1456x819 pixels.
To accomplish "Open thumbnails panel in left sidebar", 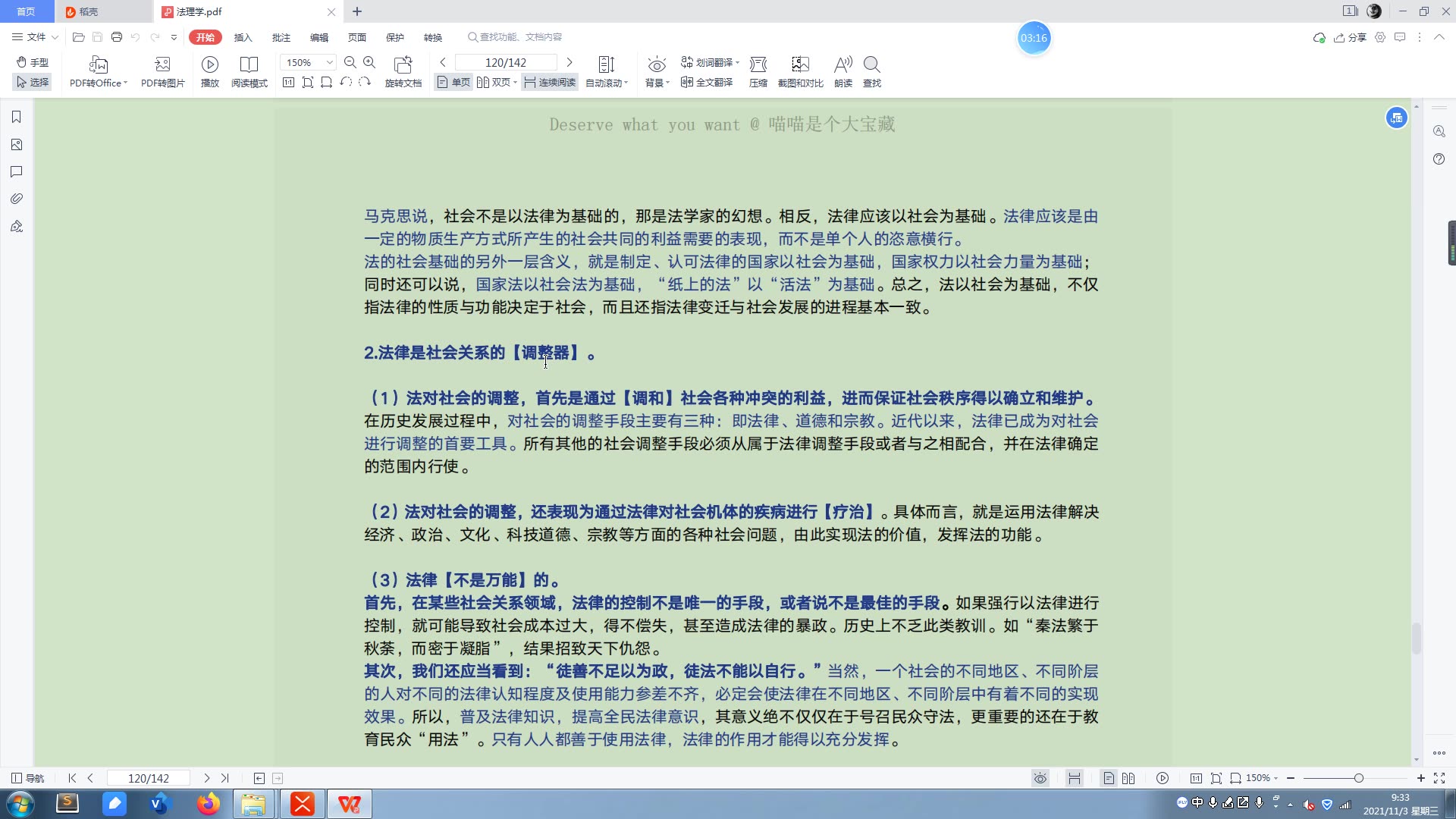I will coord(16,144).
